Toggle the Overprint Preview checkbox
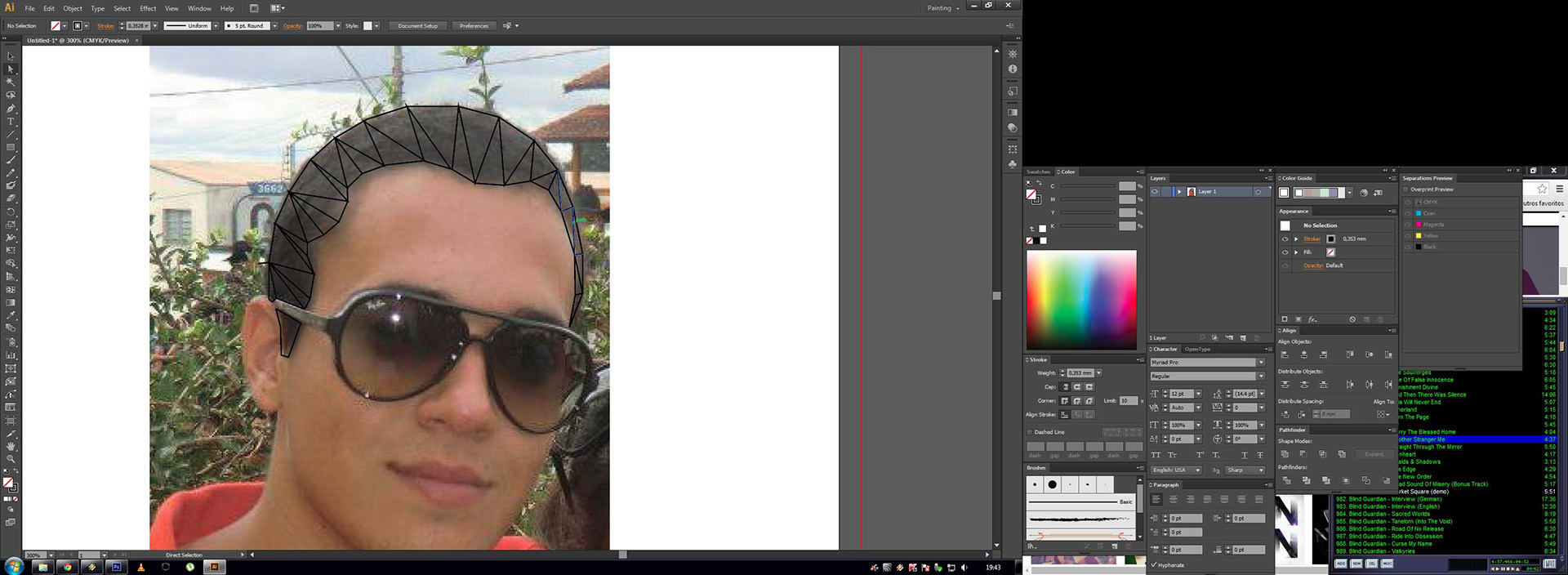 coord(1406,189)
